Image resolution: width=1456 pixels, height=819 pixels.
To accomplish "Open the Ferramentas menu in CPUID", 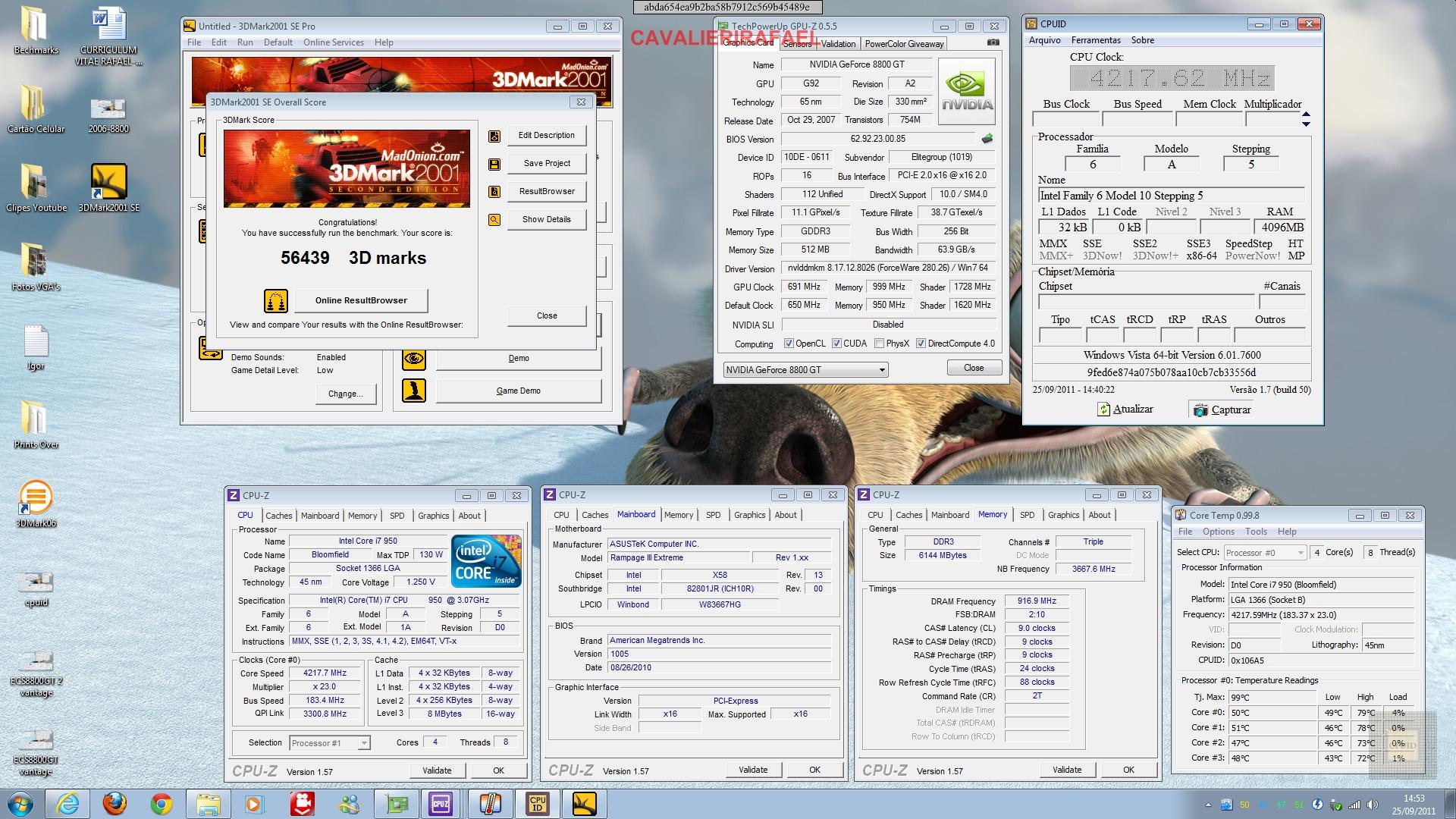I will 1096,40.
